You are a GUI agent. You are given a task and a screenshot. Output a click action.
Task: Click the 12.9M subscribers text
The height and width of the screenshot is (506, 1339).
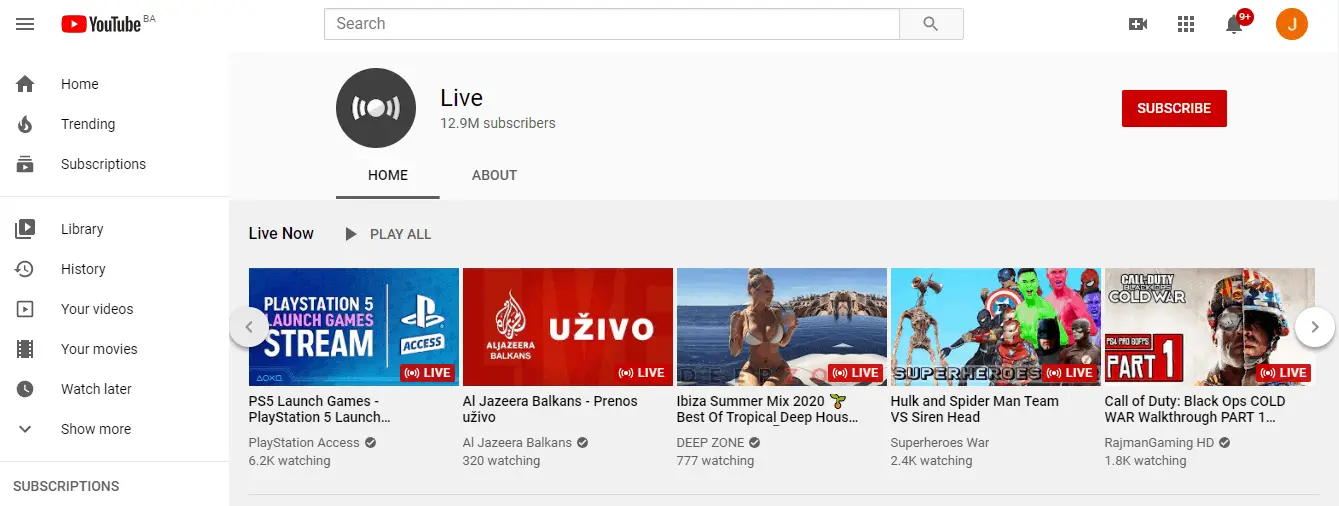point(498,124)
